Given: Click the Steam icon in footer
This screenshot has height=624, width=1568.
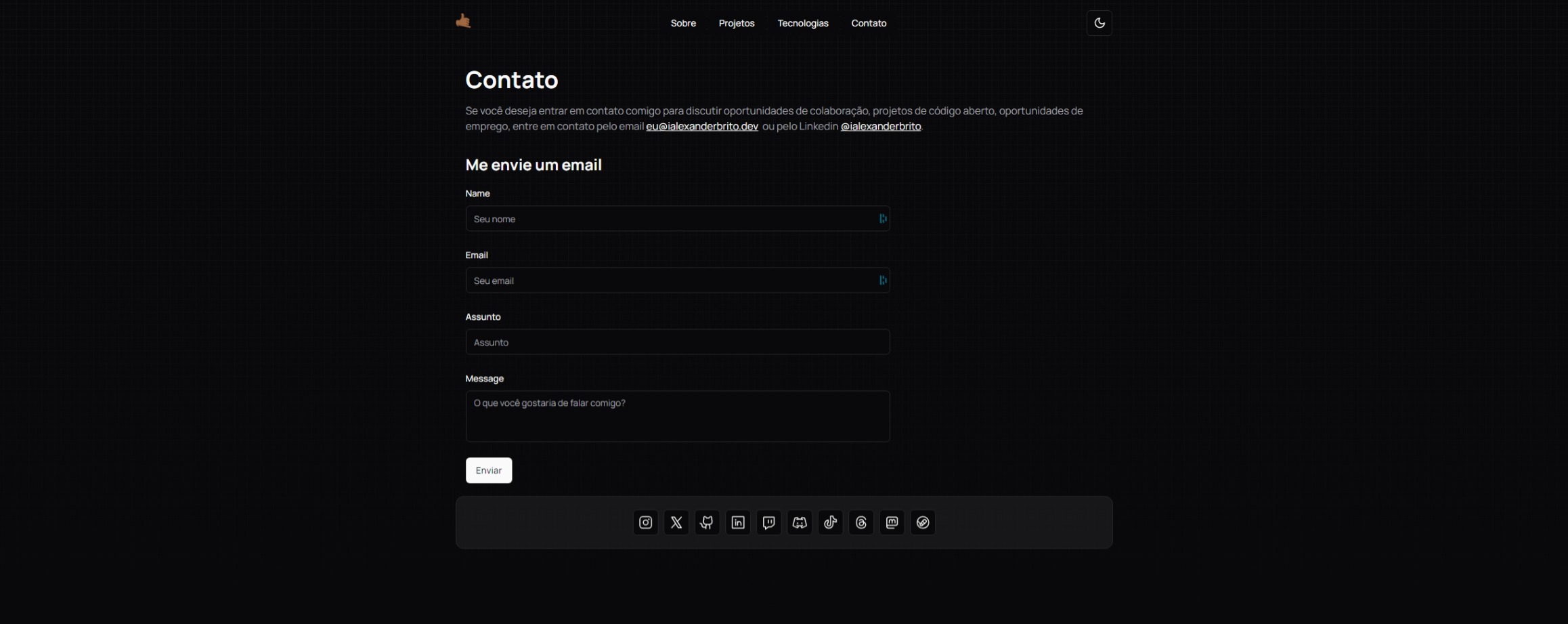Looking at the screenshot, I should point(923,522).
